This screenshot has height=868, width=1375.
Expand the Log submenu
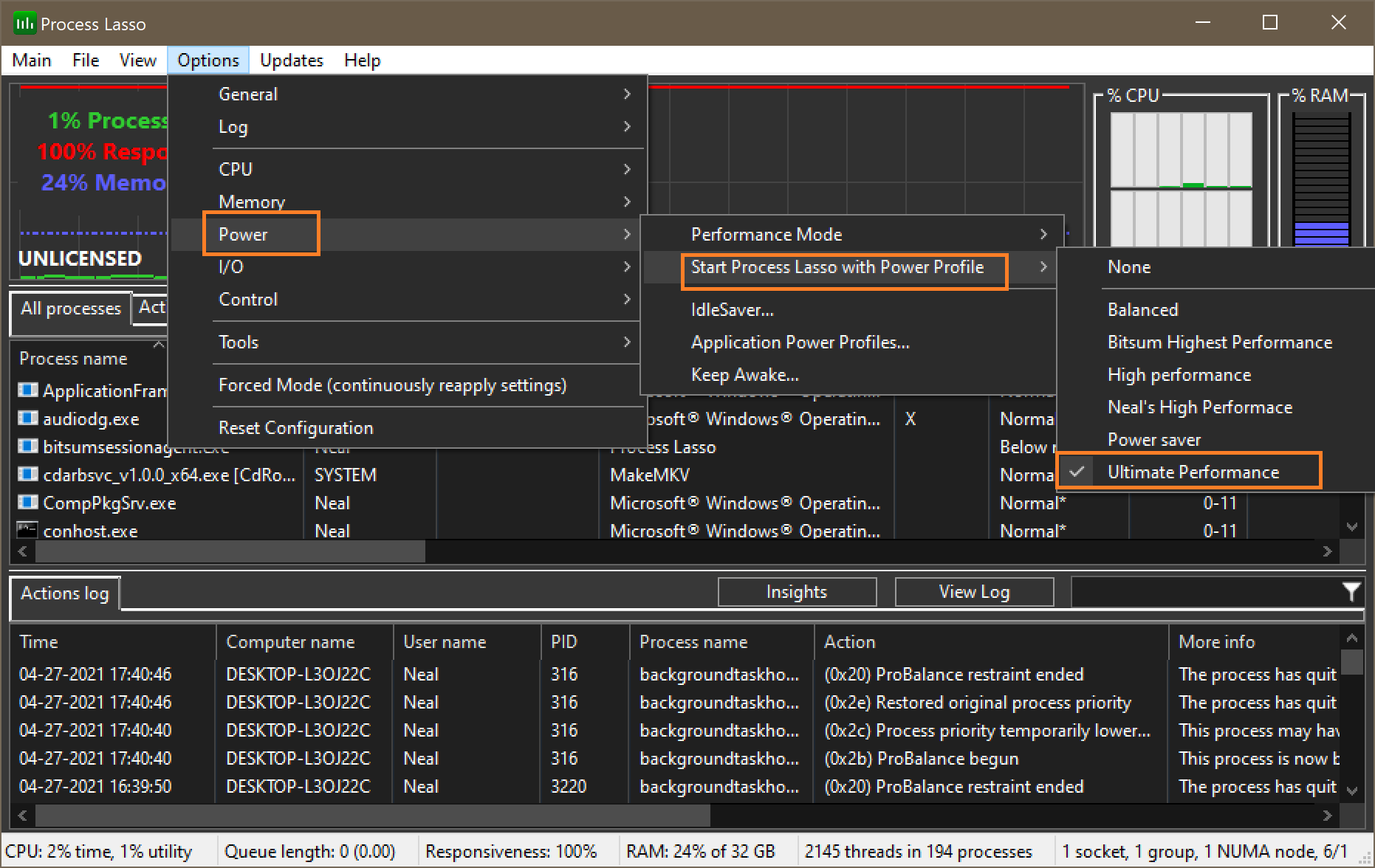[x=407, y=126]
